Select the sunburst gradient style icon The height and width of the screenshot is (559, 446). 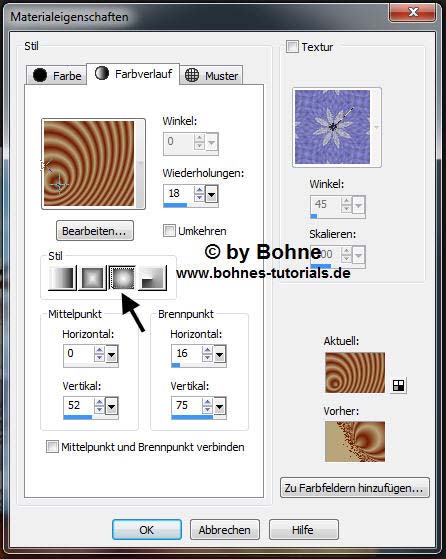click(122, 278)
